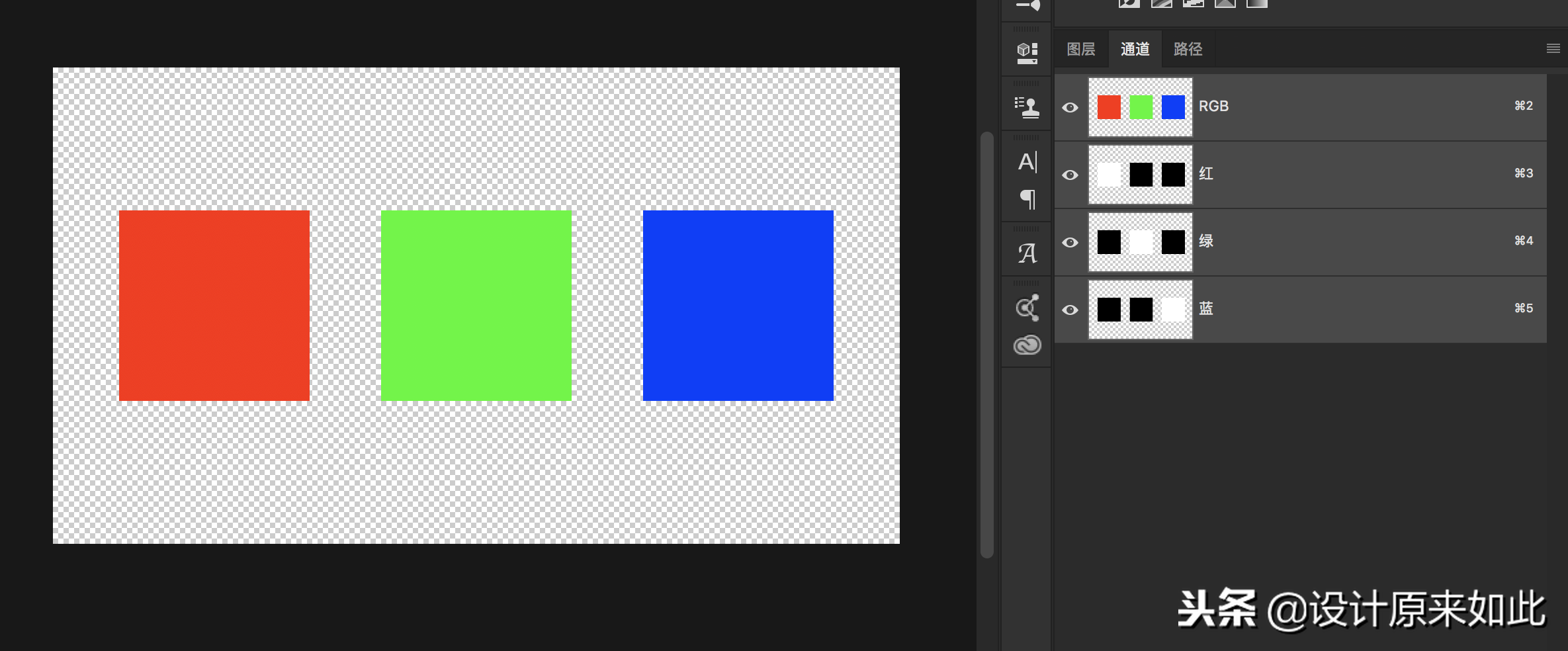1568x651 pixels.
Task: Open the Paragraph panel icon
Action: pyautogui.click(x=1027, y=199)
